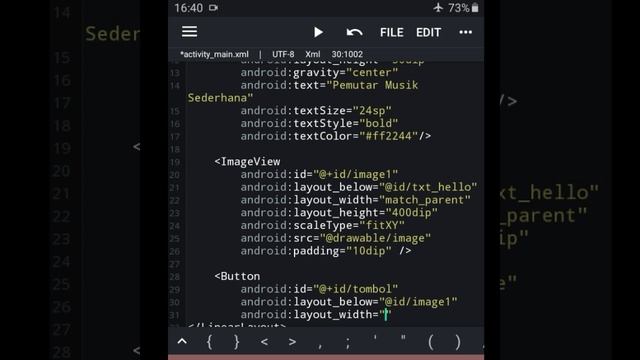Image resolution: width=640 pixels, height=360 pixels.
Task: Open the three-dot overflow menu
Action: click(x=465, y=32)
